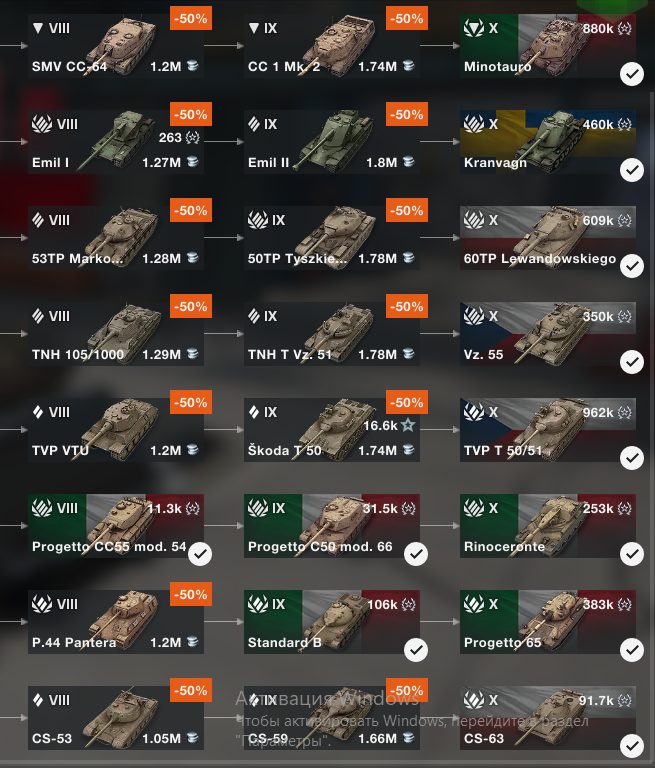The width and height of the screenshot is (655, 768).
Task: Click the 50TP Tyszkie... tank name label
Action: pyautogui.click(x=297, y=259)
